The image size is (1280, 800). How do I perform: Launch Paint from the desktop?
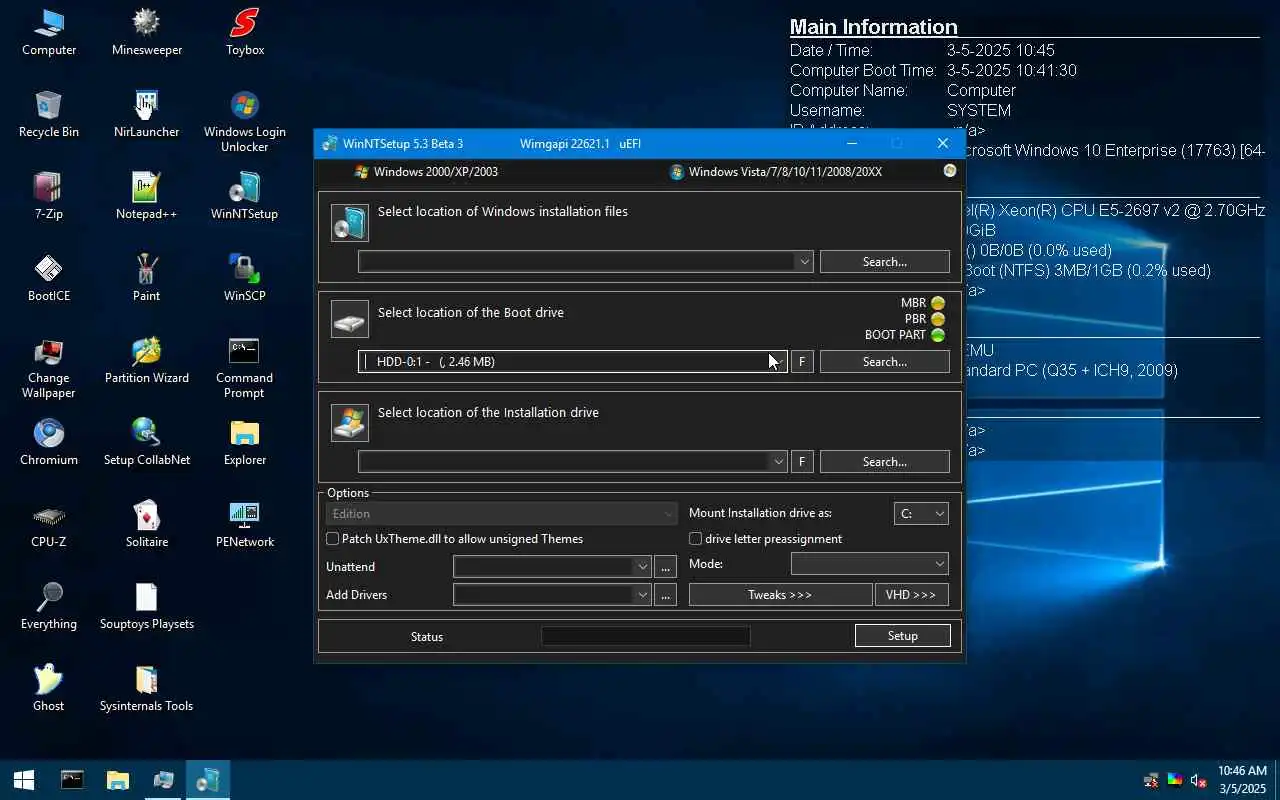146,278
